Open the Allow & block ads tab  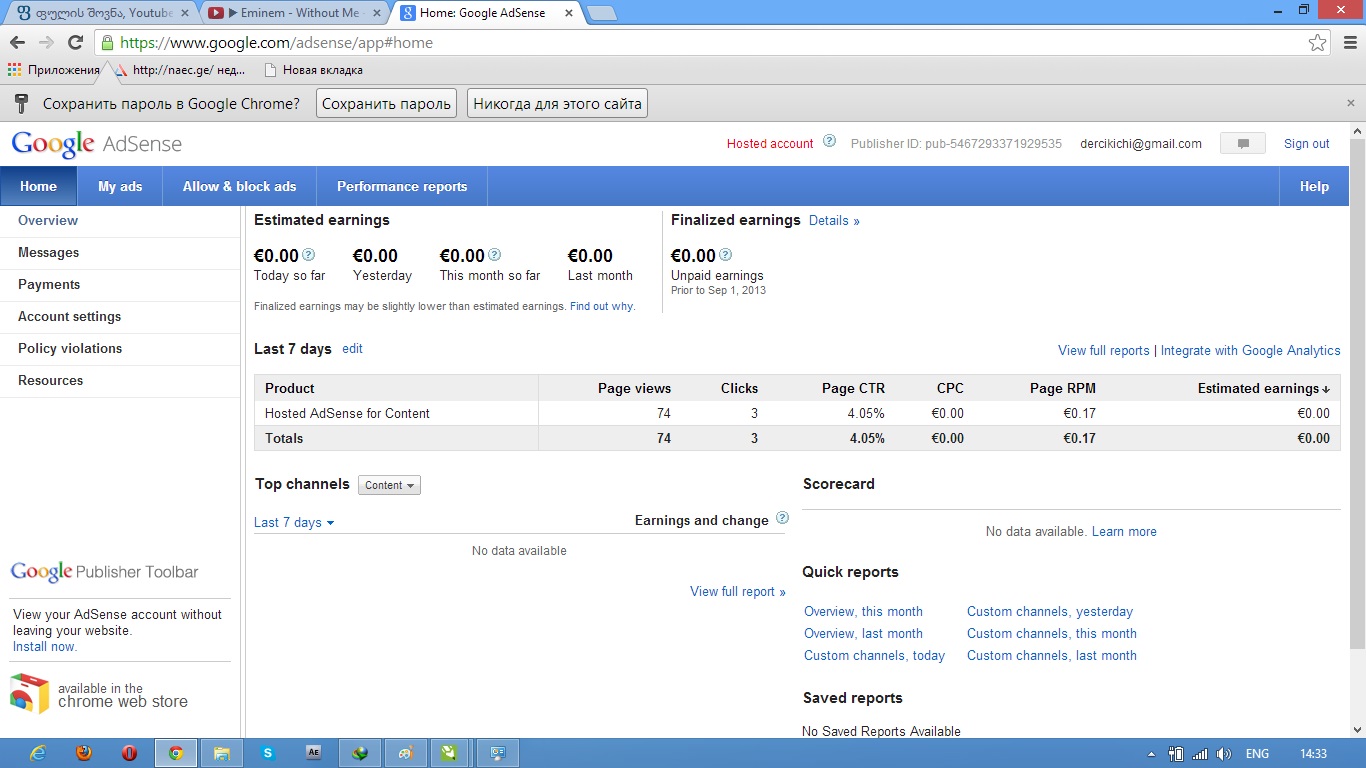pyautogui.click(x=240, y=186)
